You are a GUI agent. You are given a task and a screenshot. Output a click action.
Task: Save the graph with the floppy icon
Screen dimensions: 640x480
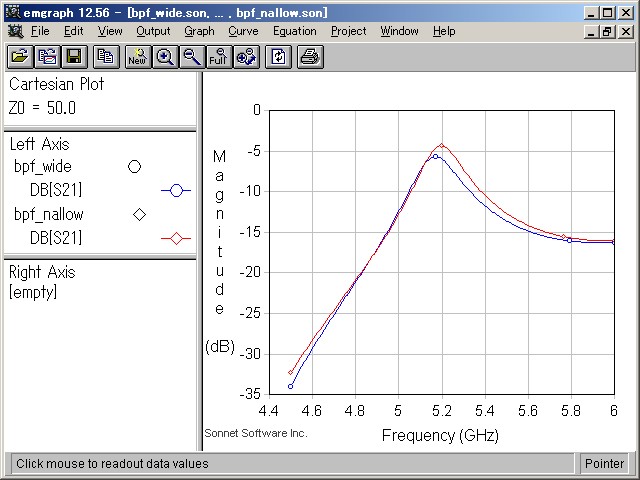[74, 57]
